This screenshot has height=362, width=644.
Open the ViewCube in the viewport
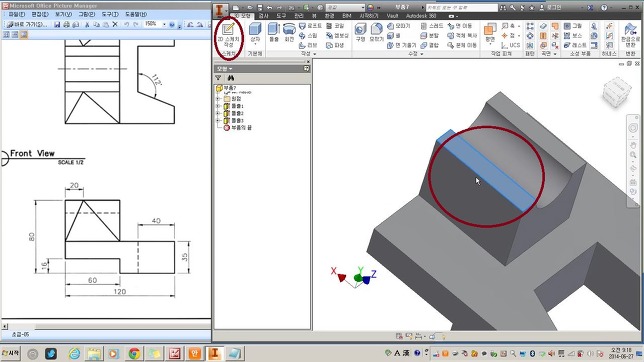click(616, 92)
